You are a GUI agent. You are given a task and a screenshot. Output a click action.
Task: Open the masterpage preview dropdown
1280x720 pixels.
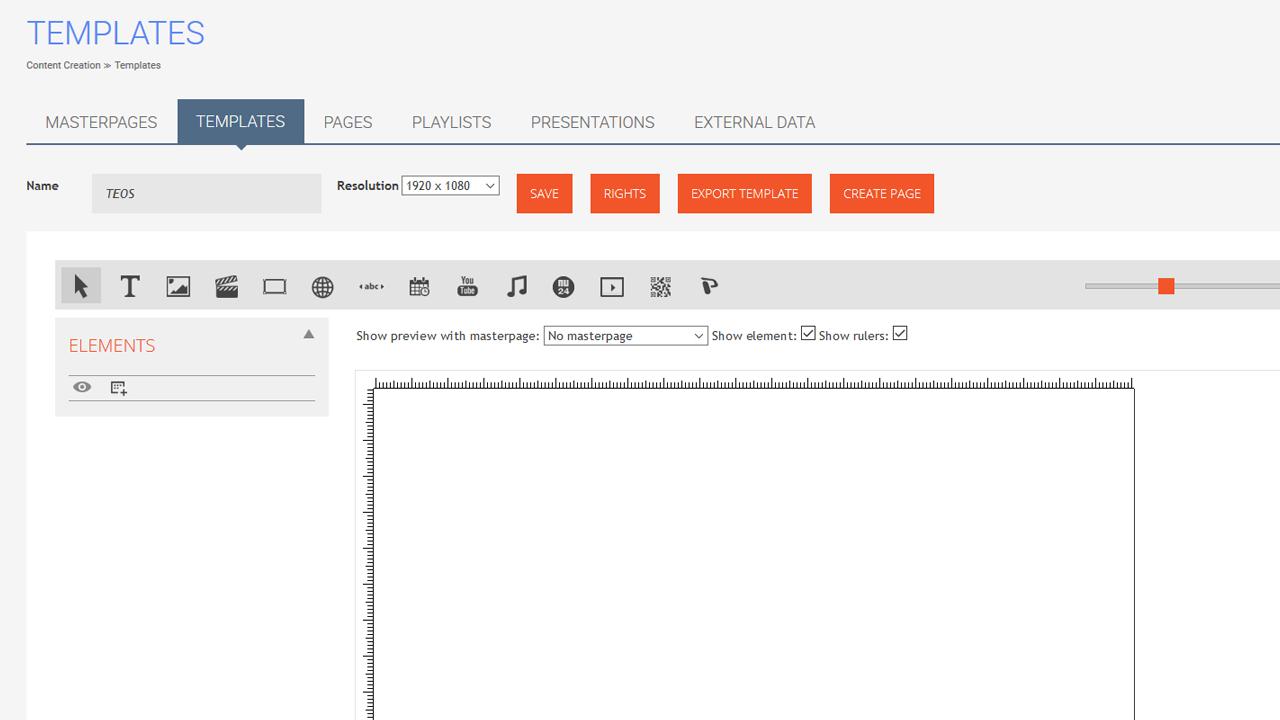626,336
